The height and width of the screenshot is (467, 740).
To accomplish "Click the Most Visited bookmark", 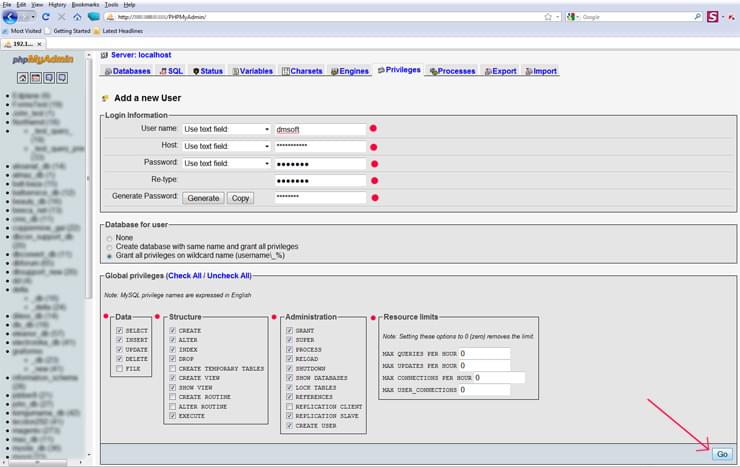I will click(22, 31).
